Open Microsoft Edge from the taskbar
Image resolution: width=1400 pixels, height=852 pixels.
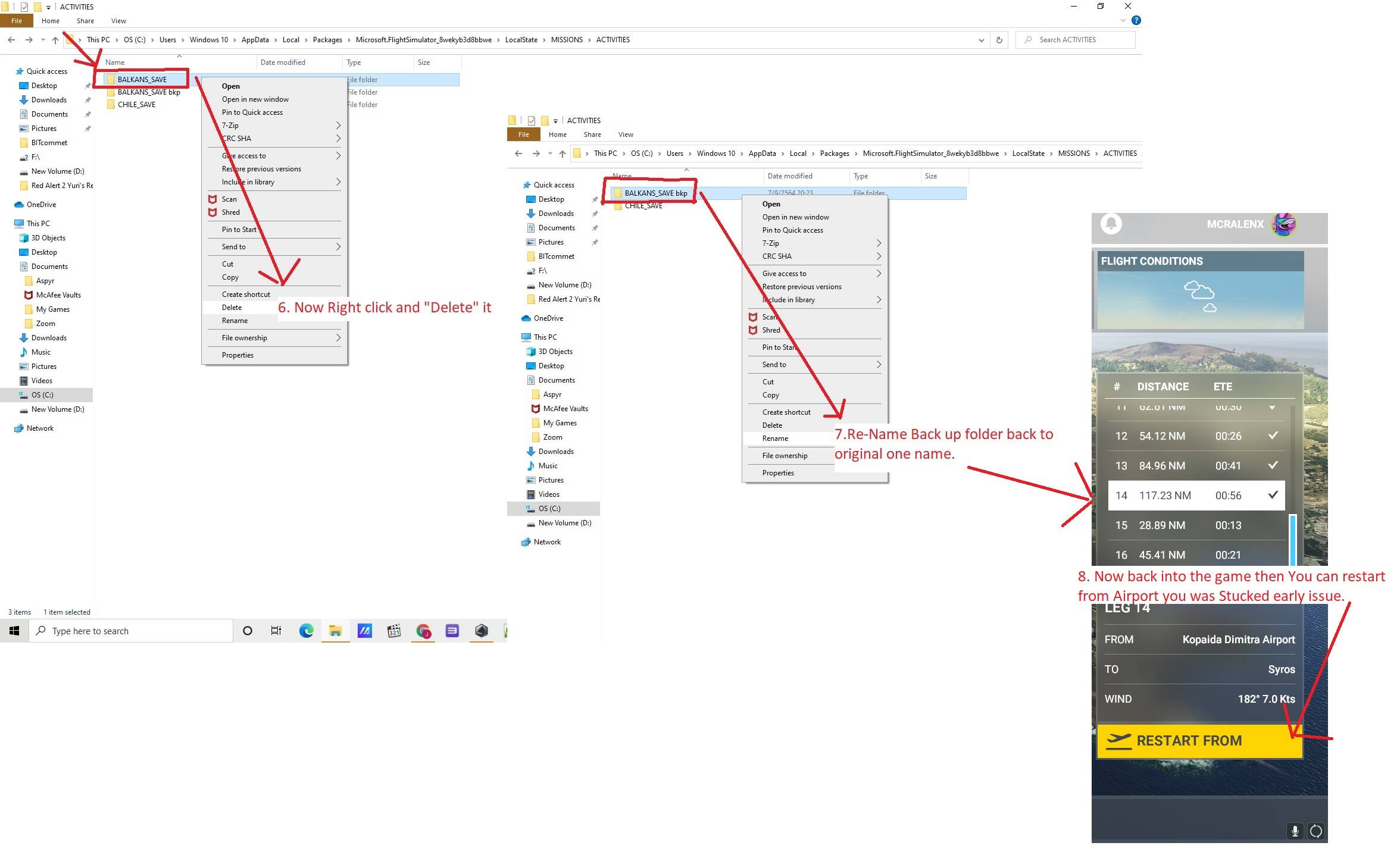(306, 631)
